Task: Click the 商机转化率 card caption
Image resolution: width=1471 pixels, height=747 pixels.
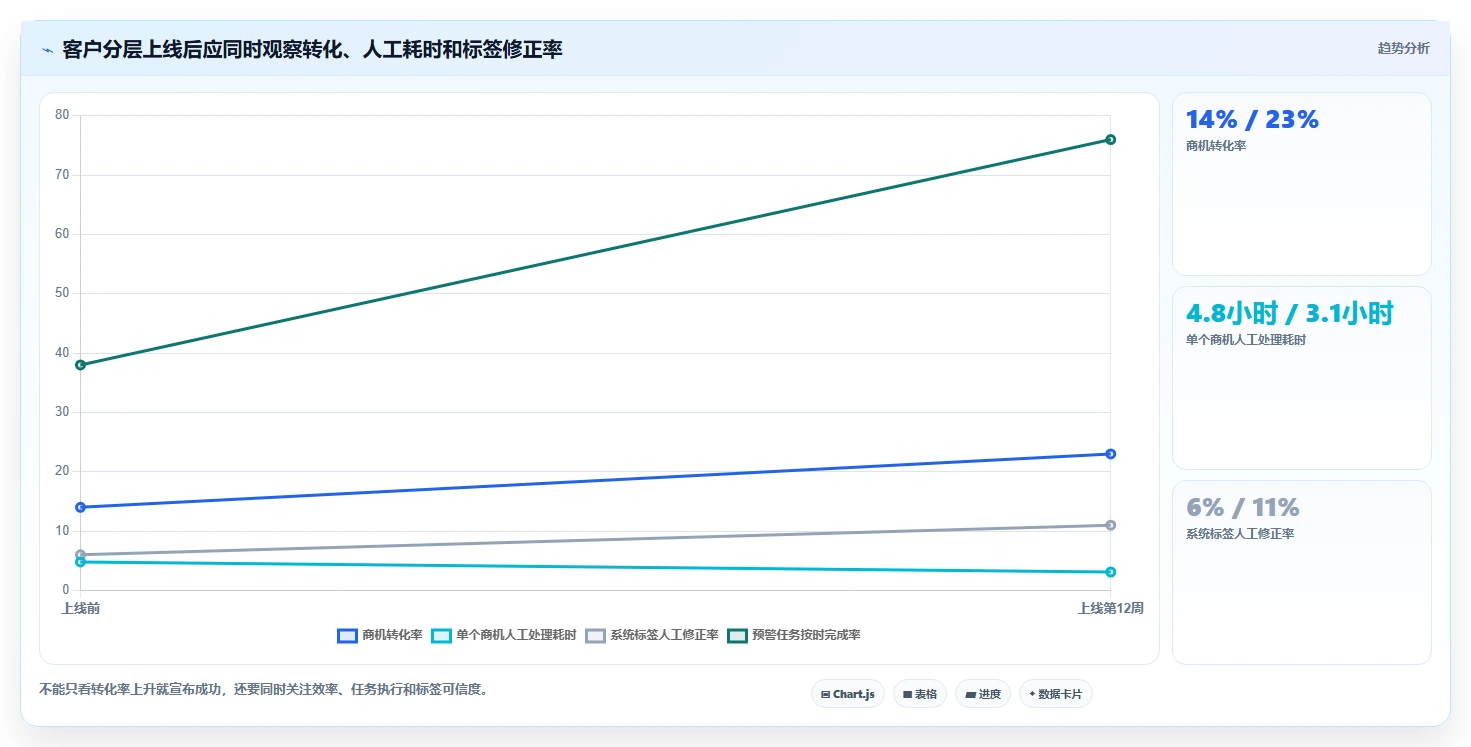Action: 1216,146
